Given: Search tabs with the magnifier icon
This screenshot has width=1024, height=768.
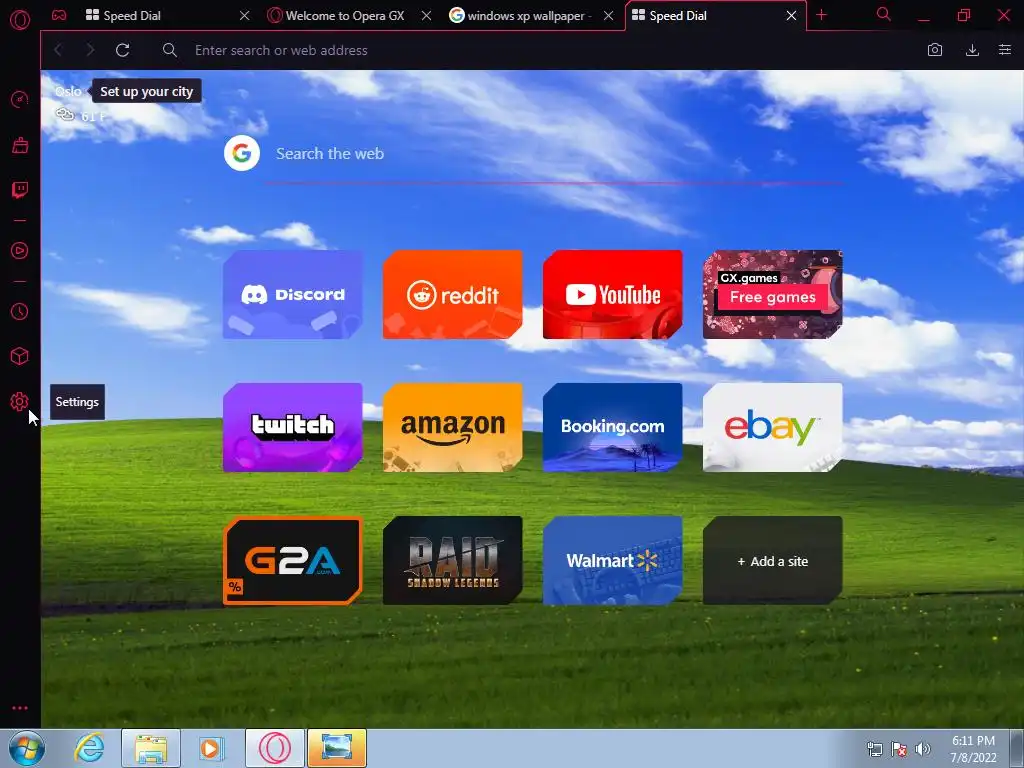Looking at the screenshot, I should (x=884, y=14).
